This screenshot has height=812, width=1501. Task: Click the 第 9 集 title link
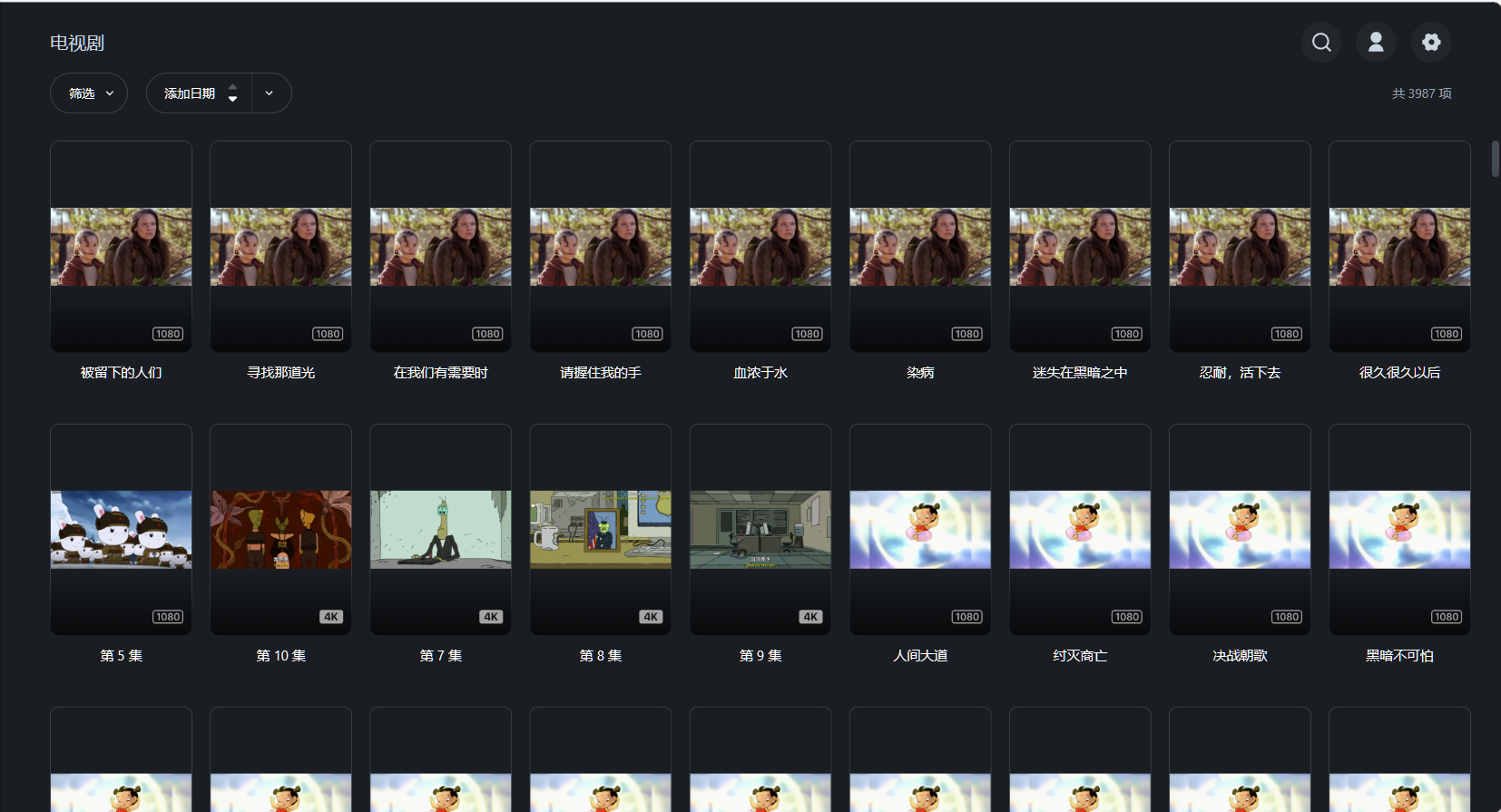coord(760,656)
